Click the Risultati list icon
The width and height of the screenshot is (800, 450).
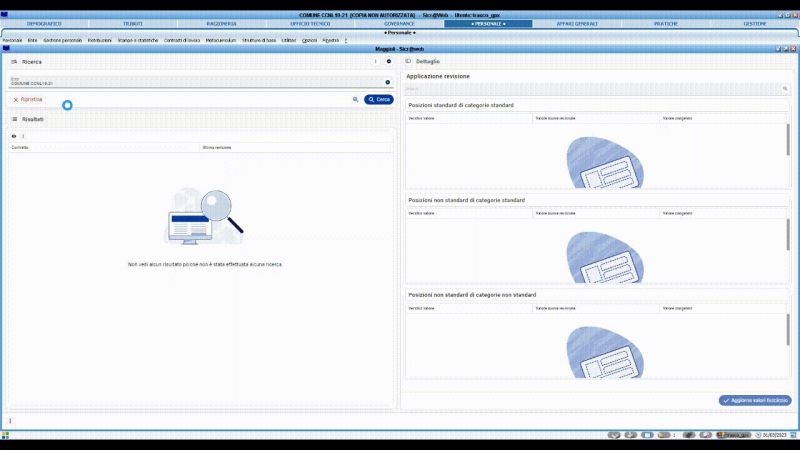[x=14, y=119]
